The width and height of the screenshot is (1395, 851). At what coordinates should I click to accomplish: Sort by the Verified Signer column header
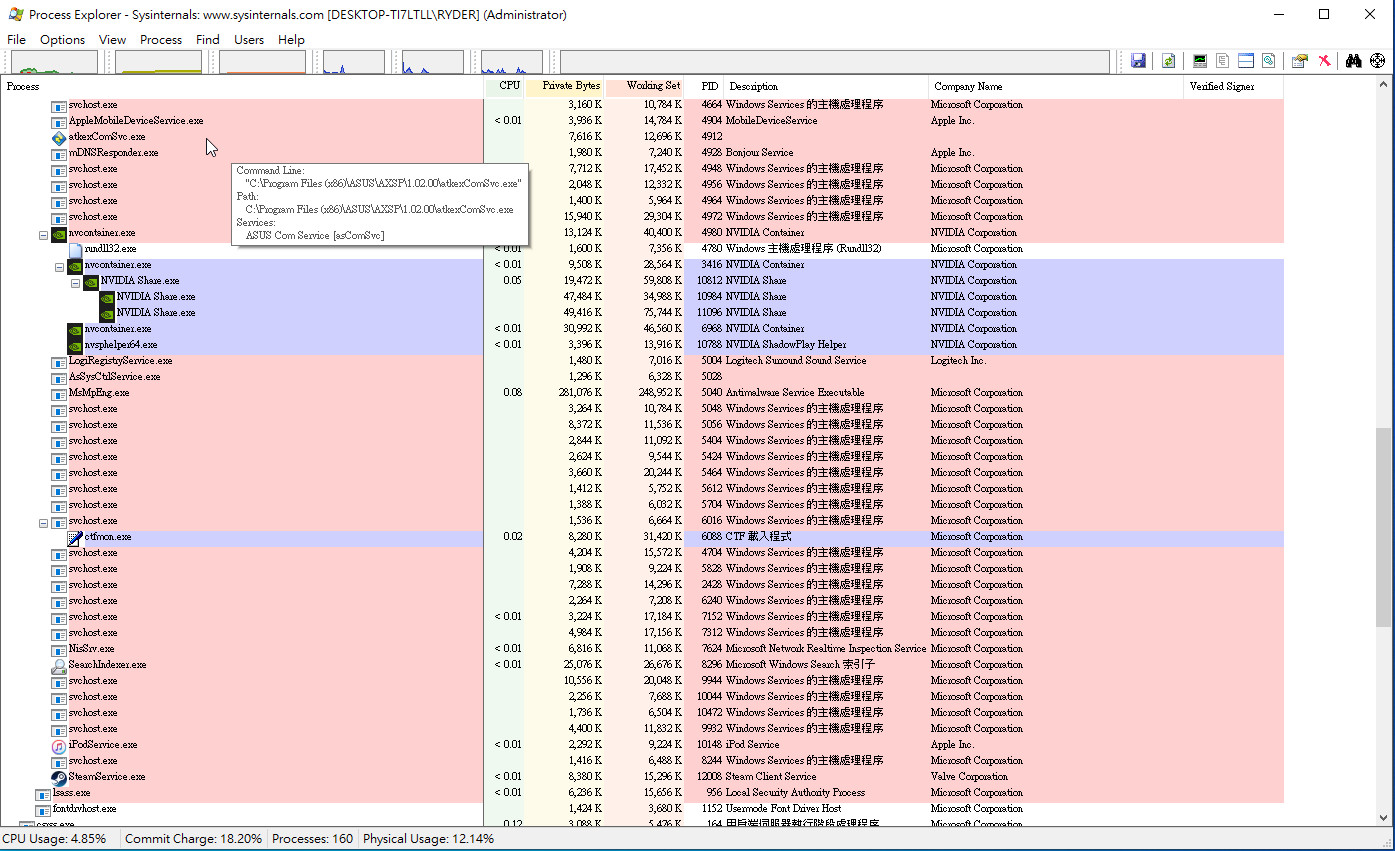click(x=1233, y=87)
